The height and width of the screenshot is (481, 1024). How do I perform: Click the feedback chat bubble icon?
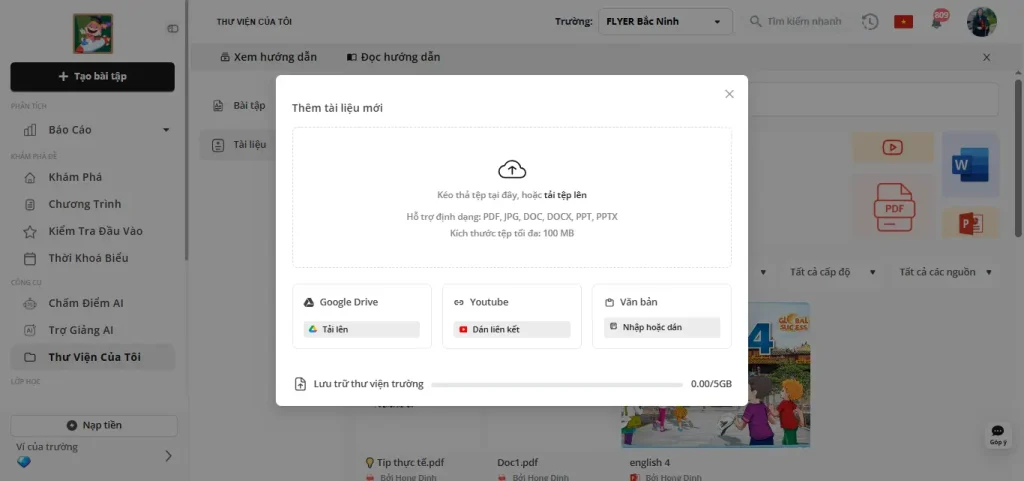click(997, 433)
